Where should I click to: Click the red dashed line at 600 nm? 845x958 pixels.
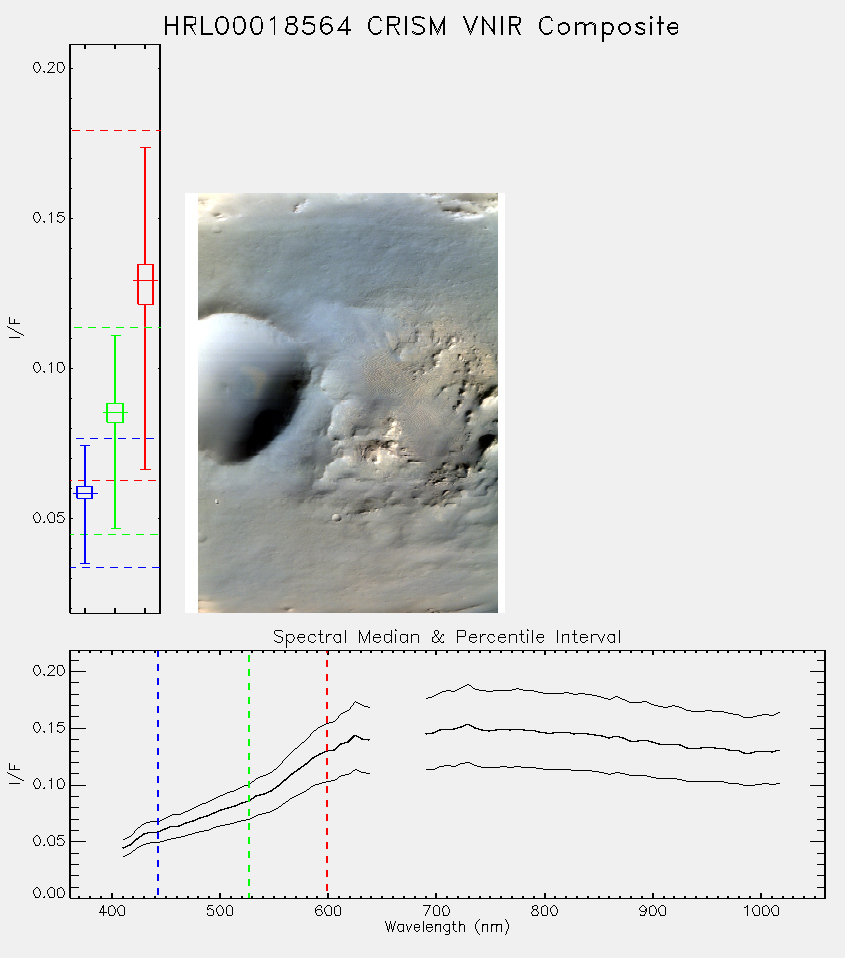327,774
